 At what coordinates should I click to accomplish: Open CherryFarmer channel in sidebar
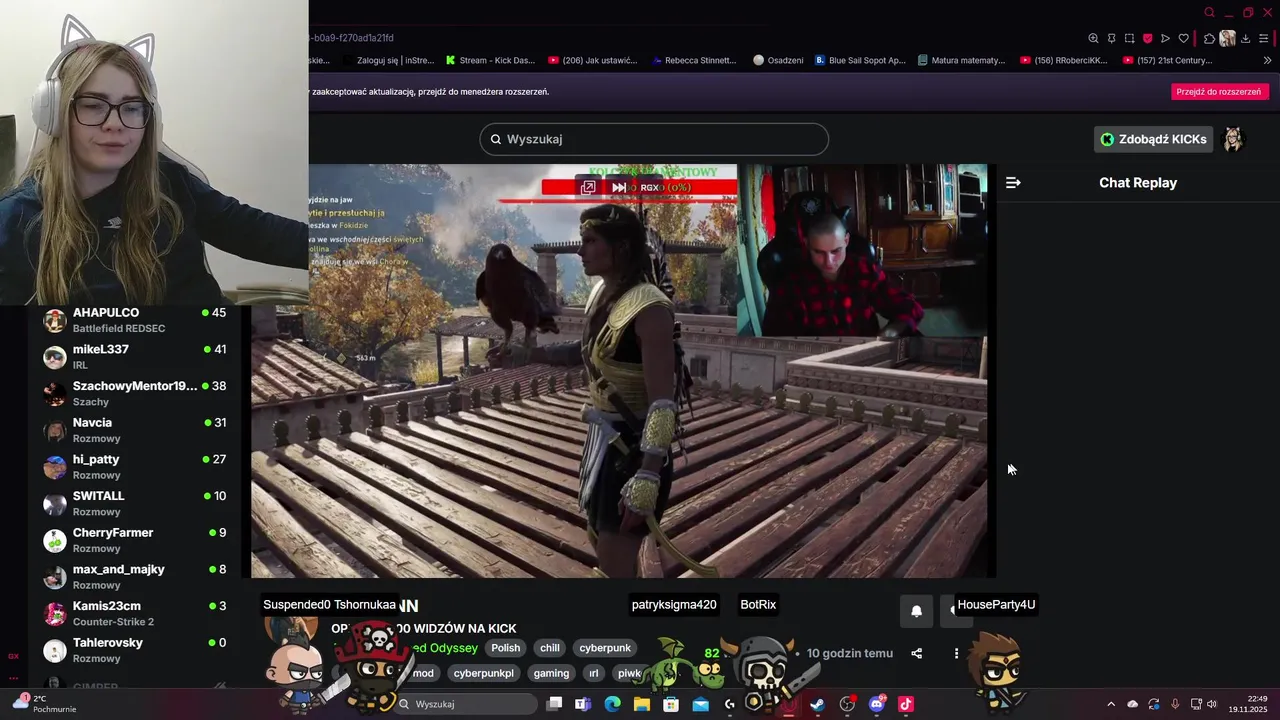(x=135, y=540)
